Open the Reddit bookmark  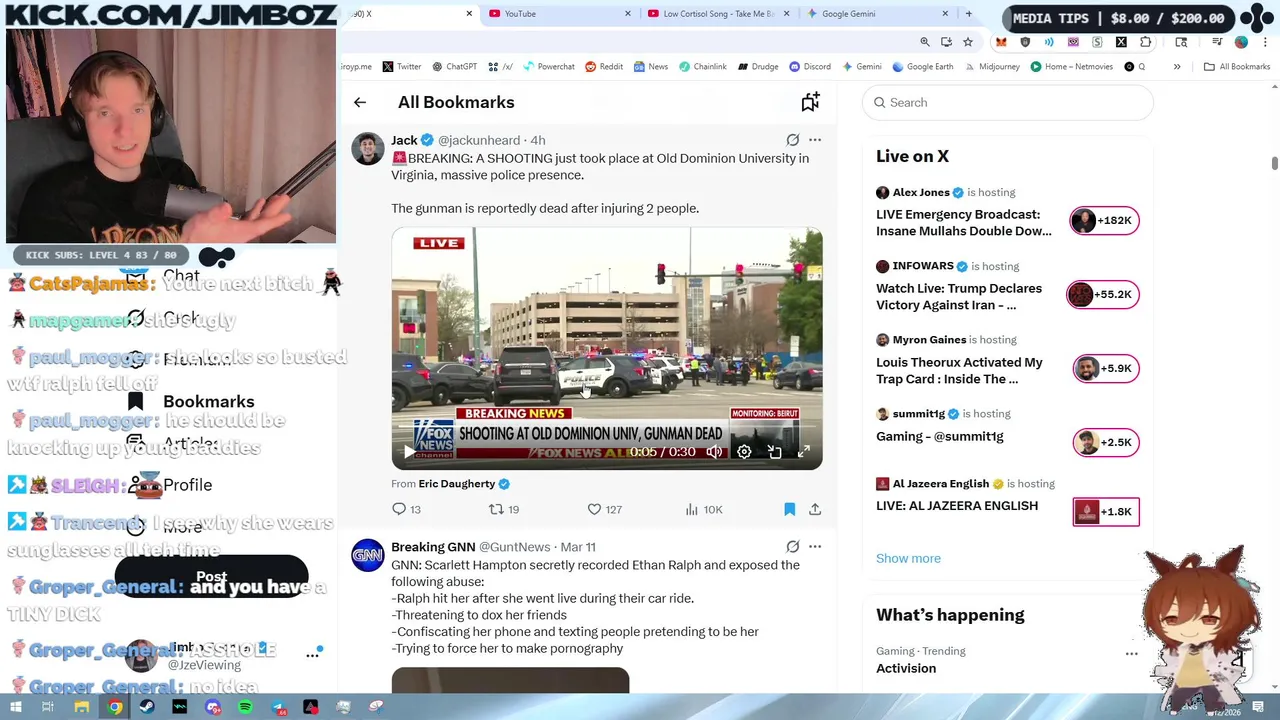tap(604, 67)
